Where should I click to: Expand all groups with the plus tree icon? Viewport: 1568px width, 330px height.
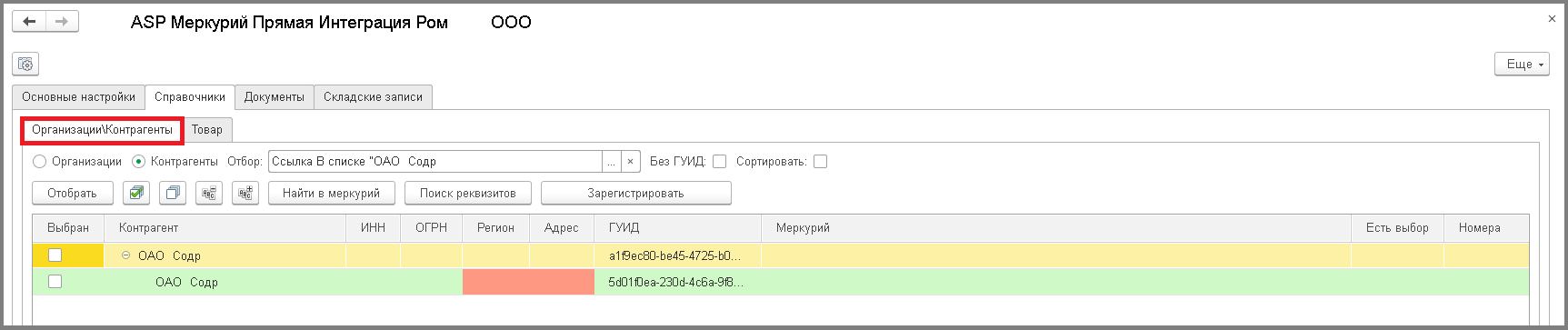(245, 193)
